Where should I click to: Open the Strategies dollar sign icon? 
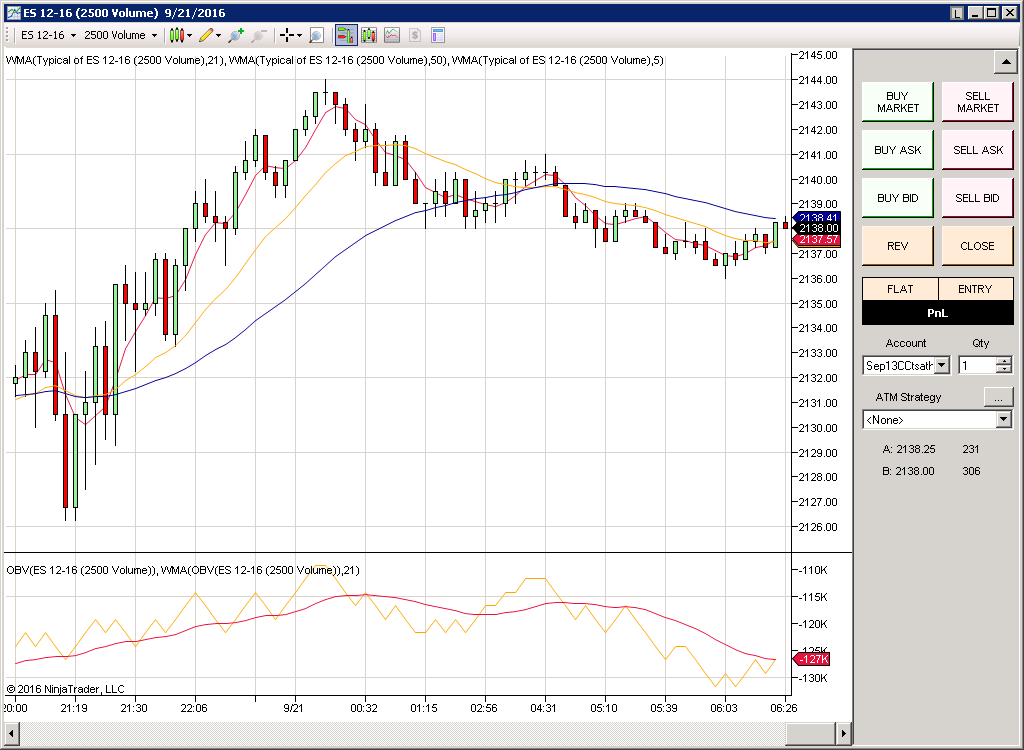415,35
